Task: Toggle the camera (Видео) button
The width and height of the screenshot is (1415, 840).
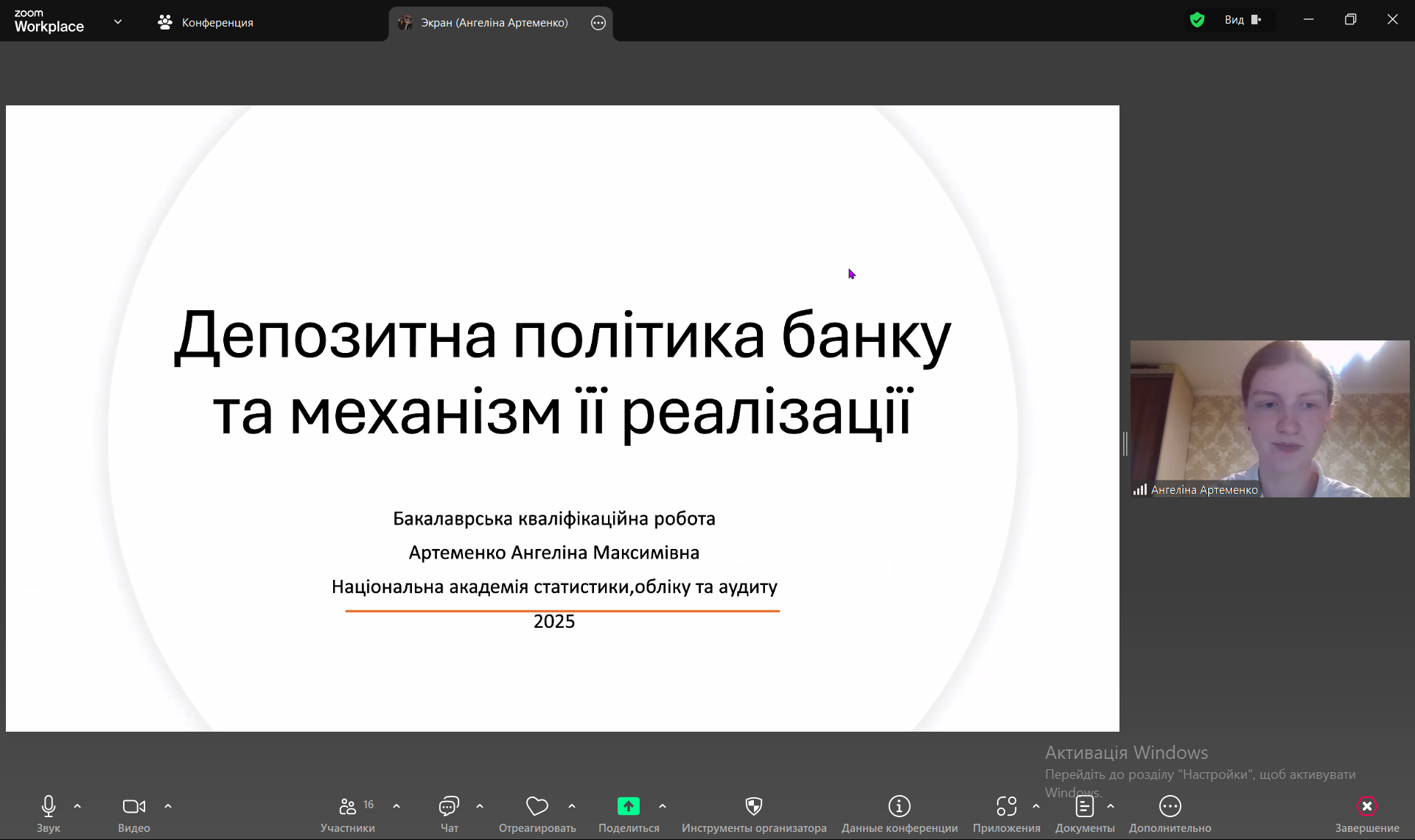Action: pos(133,807)
